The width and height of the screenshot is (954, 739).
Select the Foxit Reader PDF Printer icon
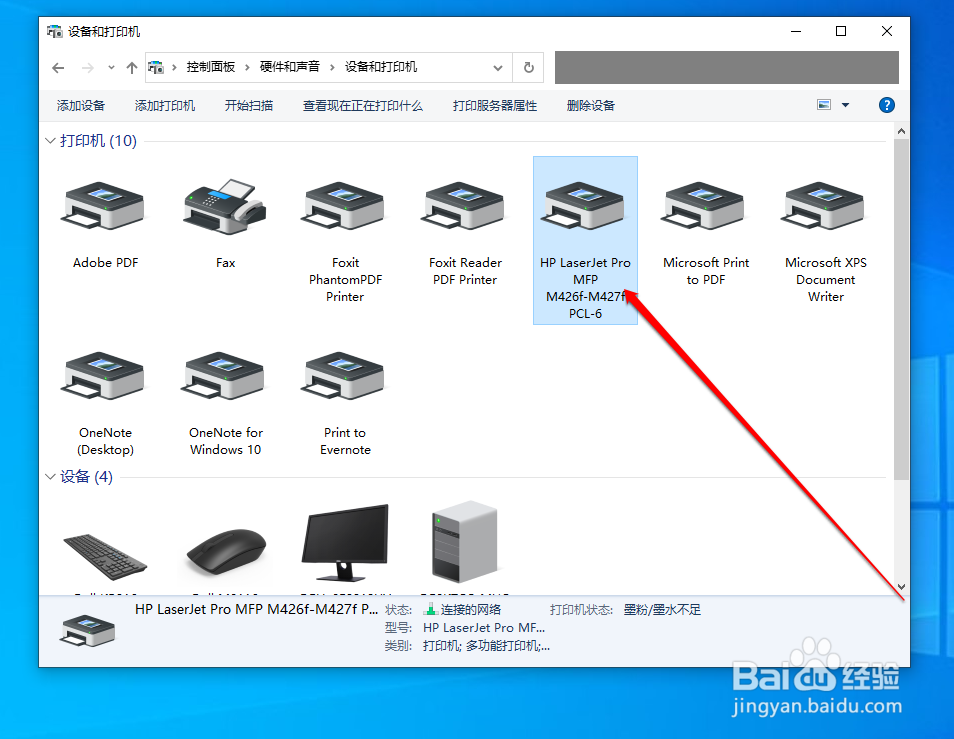[464, 205]
